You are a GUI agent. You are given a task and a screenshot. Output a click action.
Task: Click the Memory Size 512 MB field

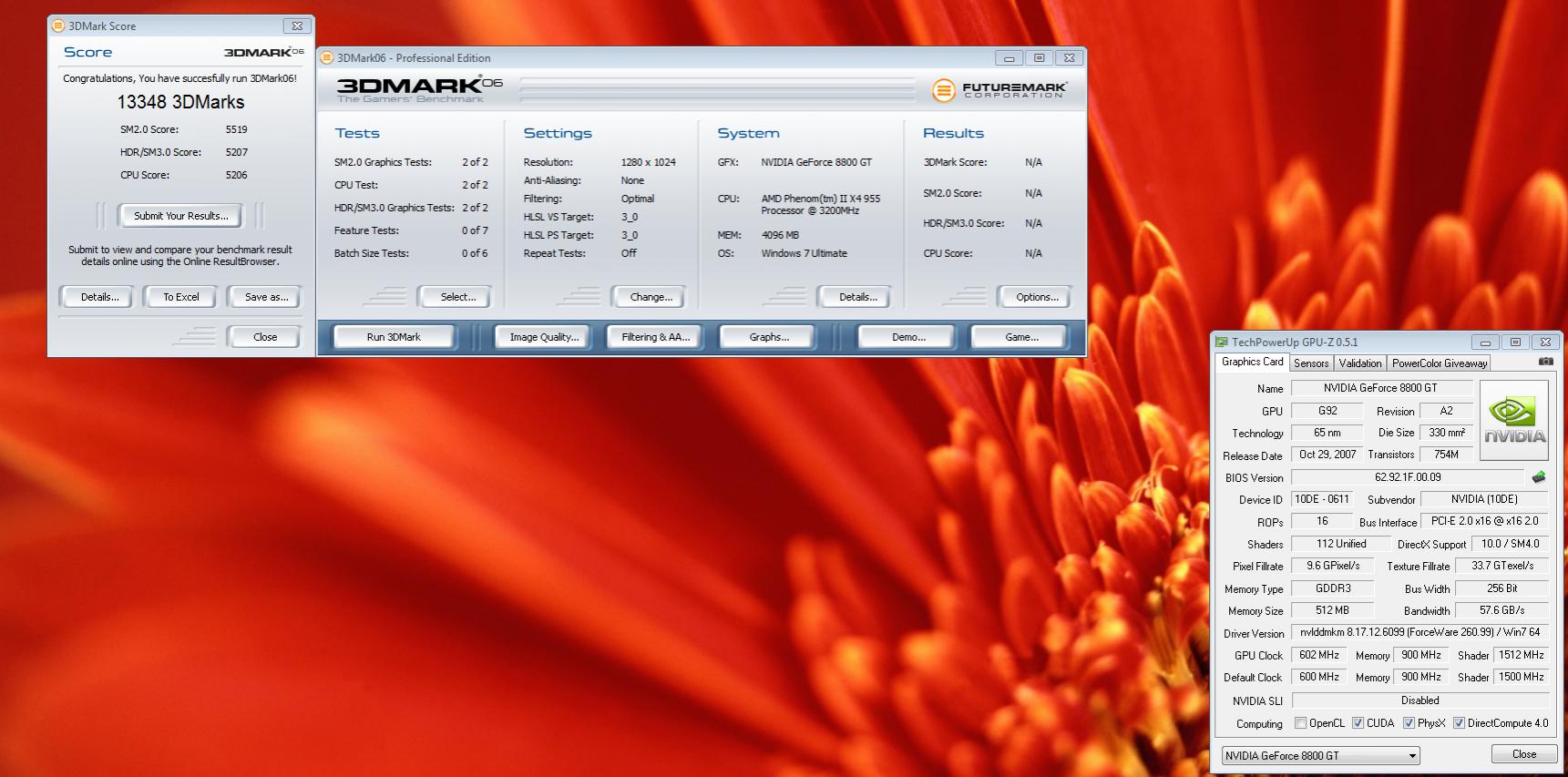click(1331, 610)
